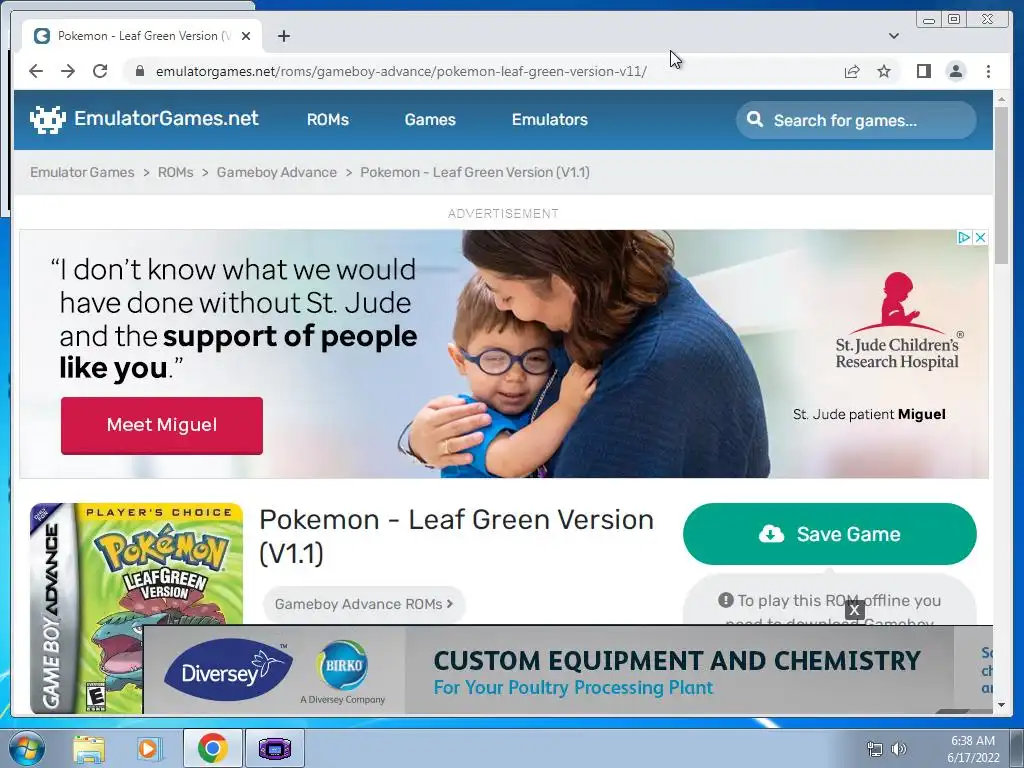Image resolution: width=1024 pixels, height=768 pixels.
Task: Open the Chrome profile menu
Action: click(x=956, y=71)
